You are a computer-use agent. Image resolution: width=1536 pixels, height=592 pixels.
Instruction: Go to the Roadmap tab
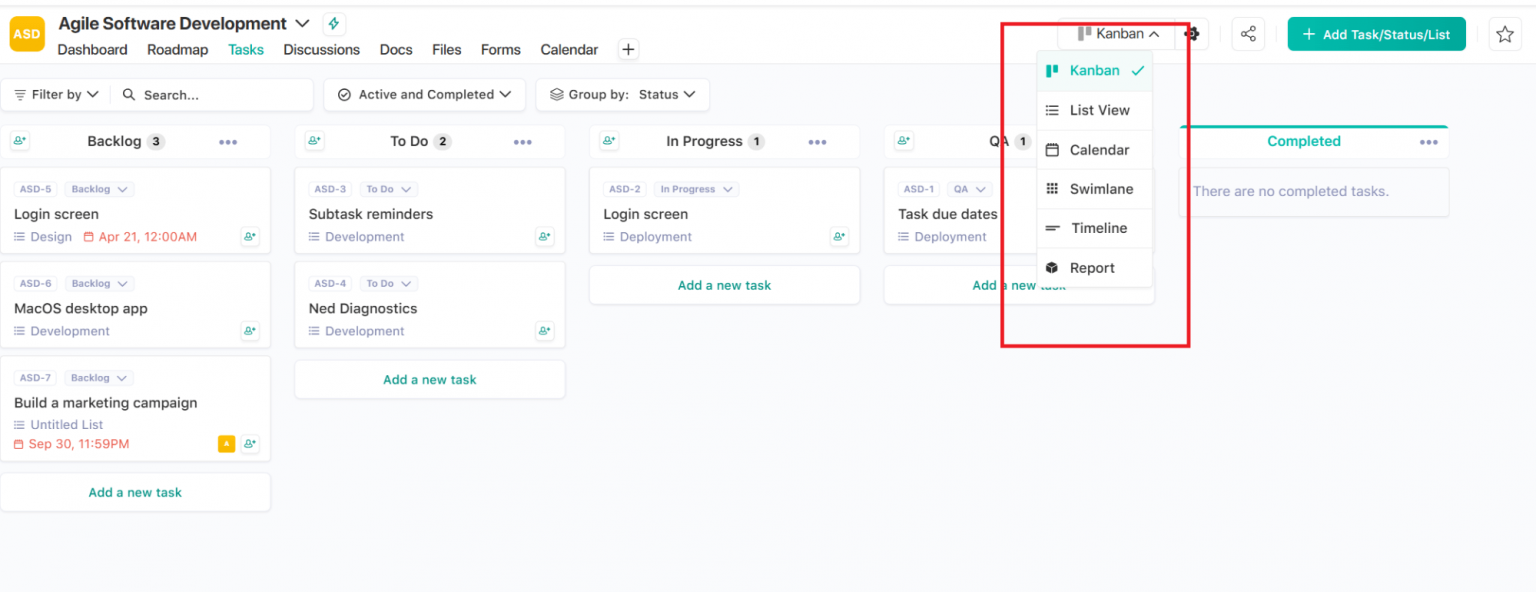click(177, 50)
